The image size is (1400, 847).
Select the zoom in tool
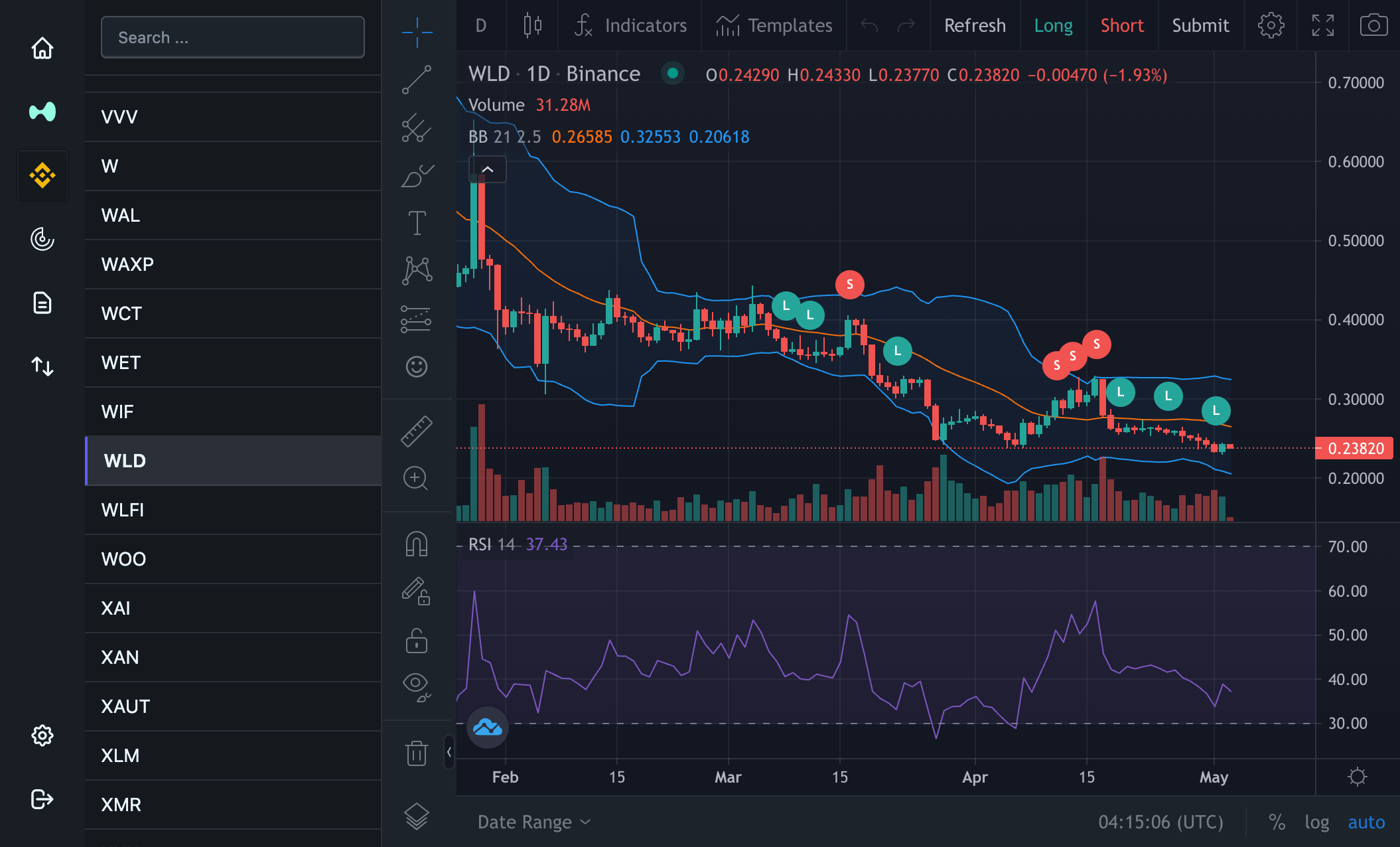416,478
